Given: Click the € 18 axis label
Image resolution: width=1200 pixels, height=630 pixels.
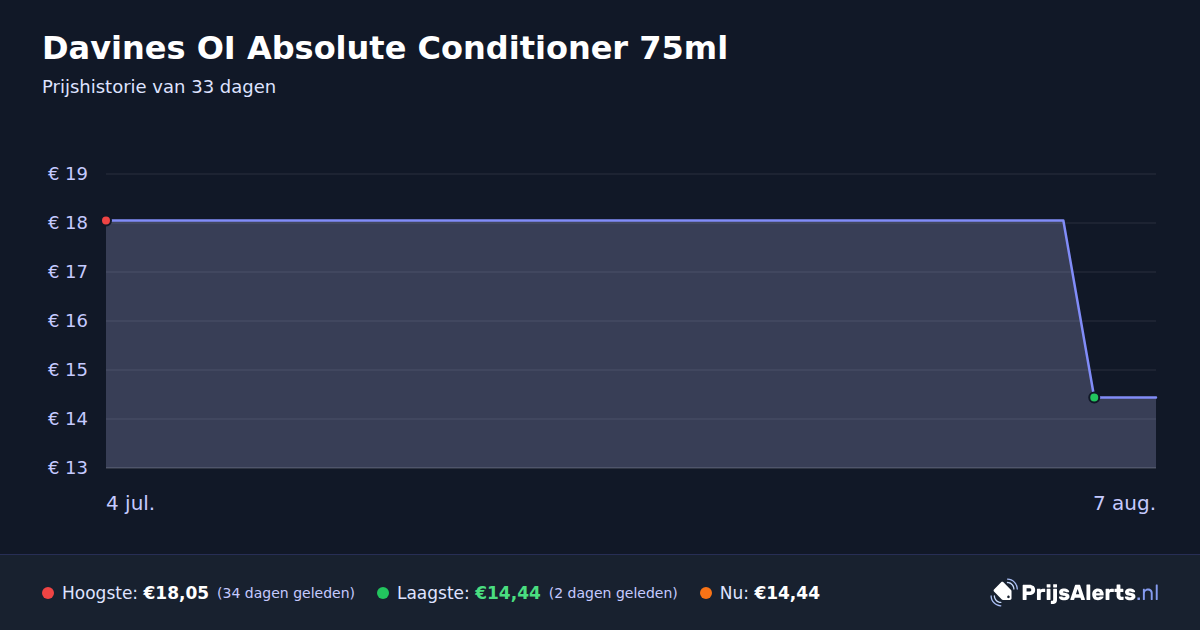Looking at the screenshot, I should pos(68,223).
